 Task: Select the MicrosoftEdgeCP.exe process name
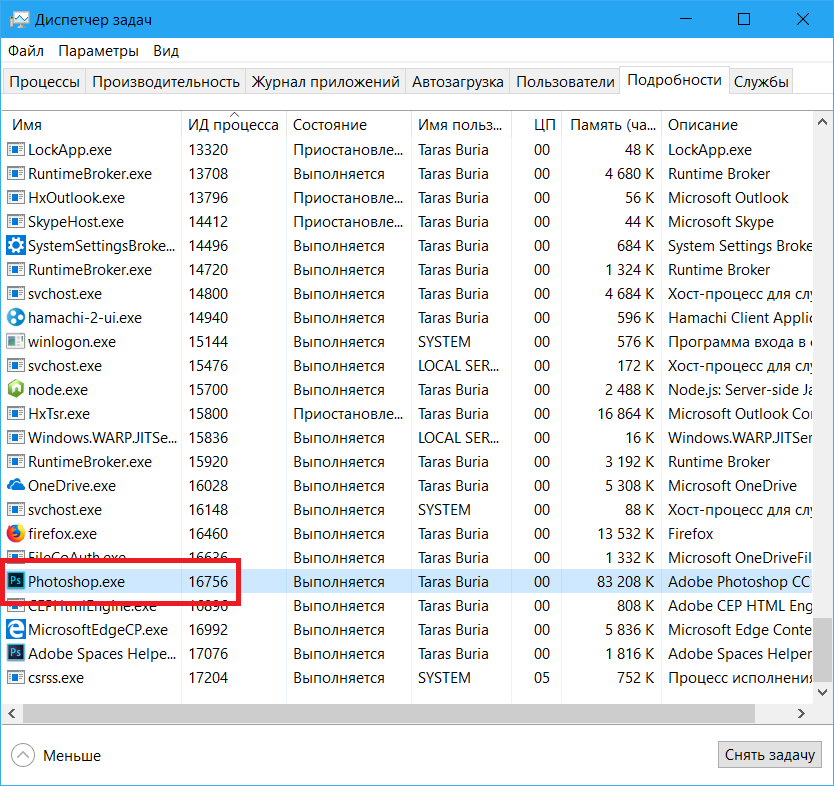click(x=98, y=630)
